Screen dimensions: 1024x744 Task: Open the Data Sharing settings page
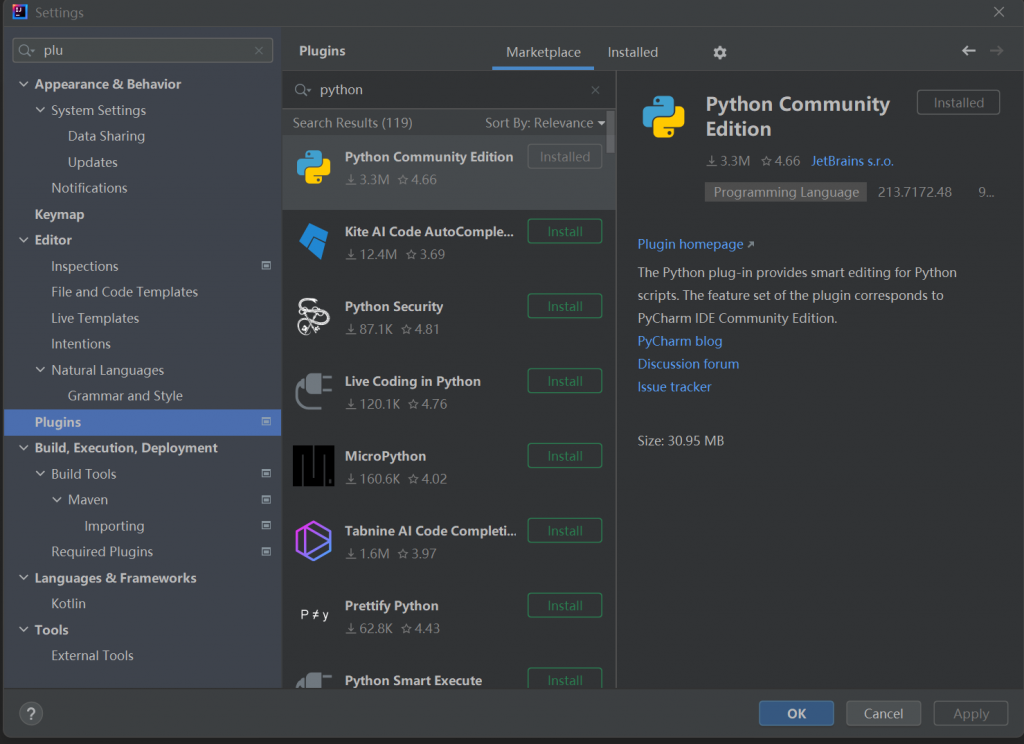click(106, 136)
